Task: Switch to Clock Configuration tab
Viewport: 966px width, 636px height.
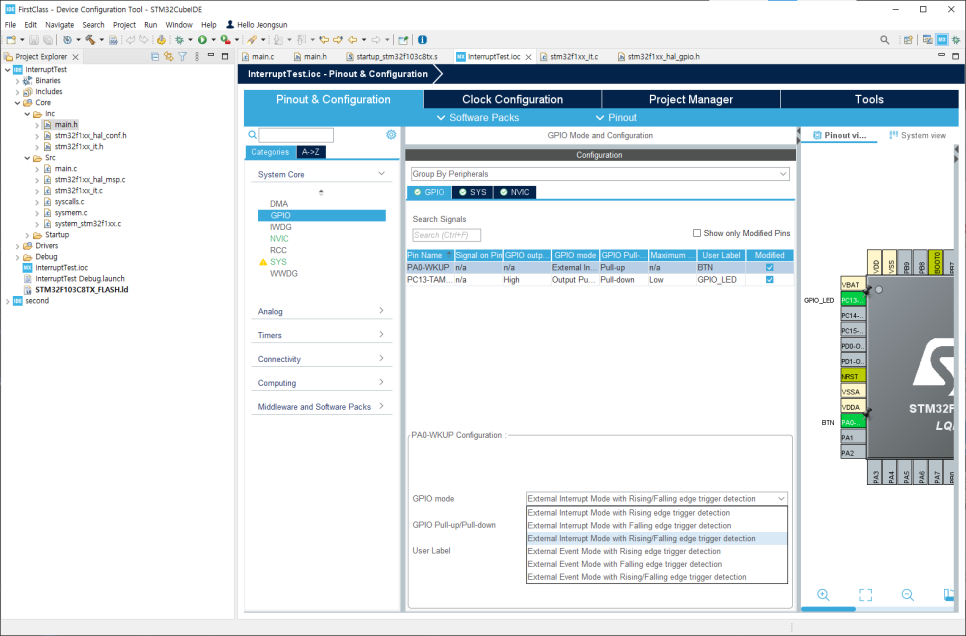Action: tap(513, 99)
